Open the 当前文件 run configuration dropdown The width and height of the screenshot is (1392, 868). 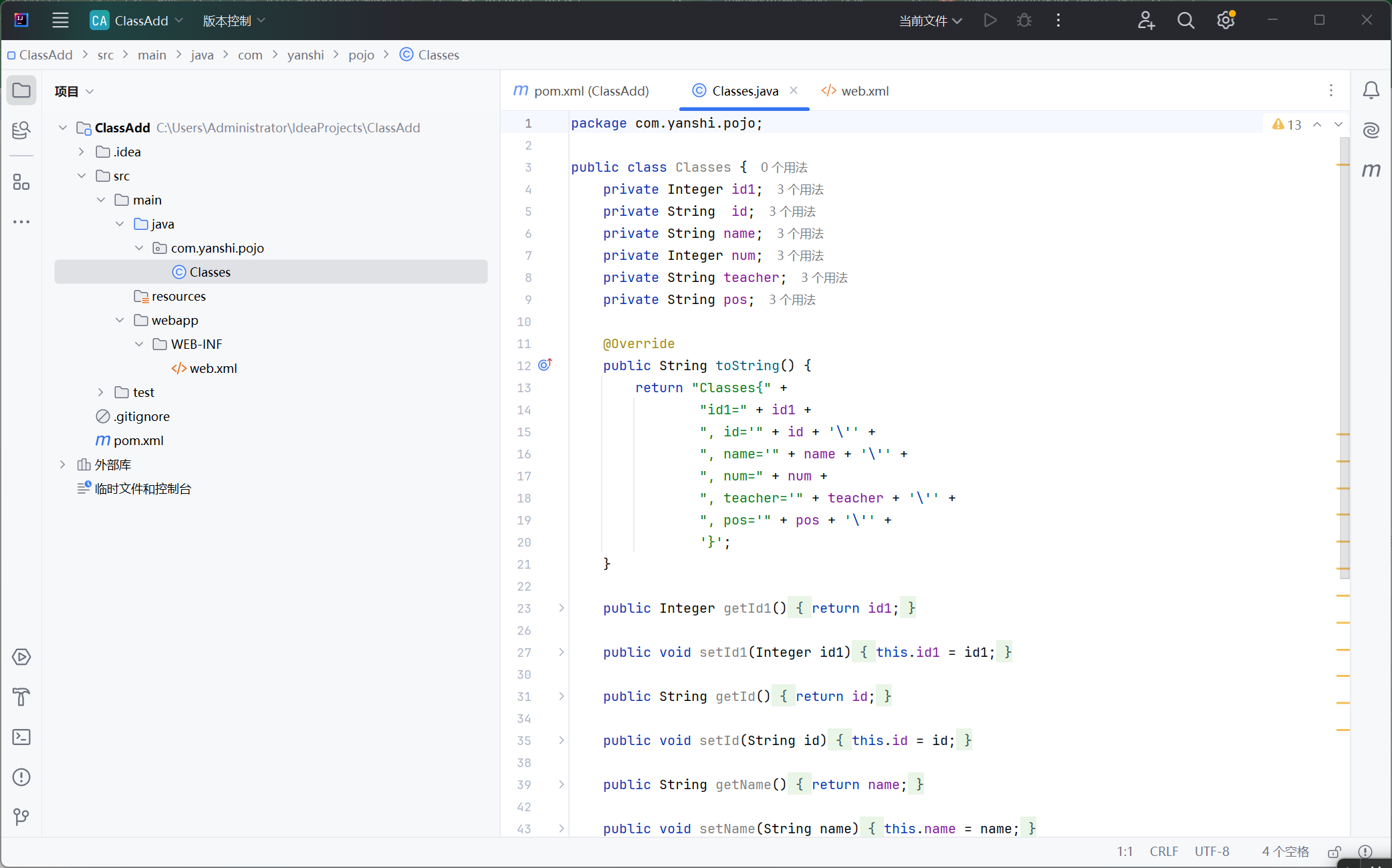pyautogui.click(x=930, y=21)
